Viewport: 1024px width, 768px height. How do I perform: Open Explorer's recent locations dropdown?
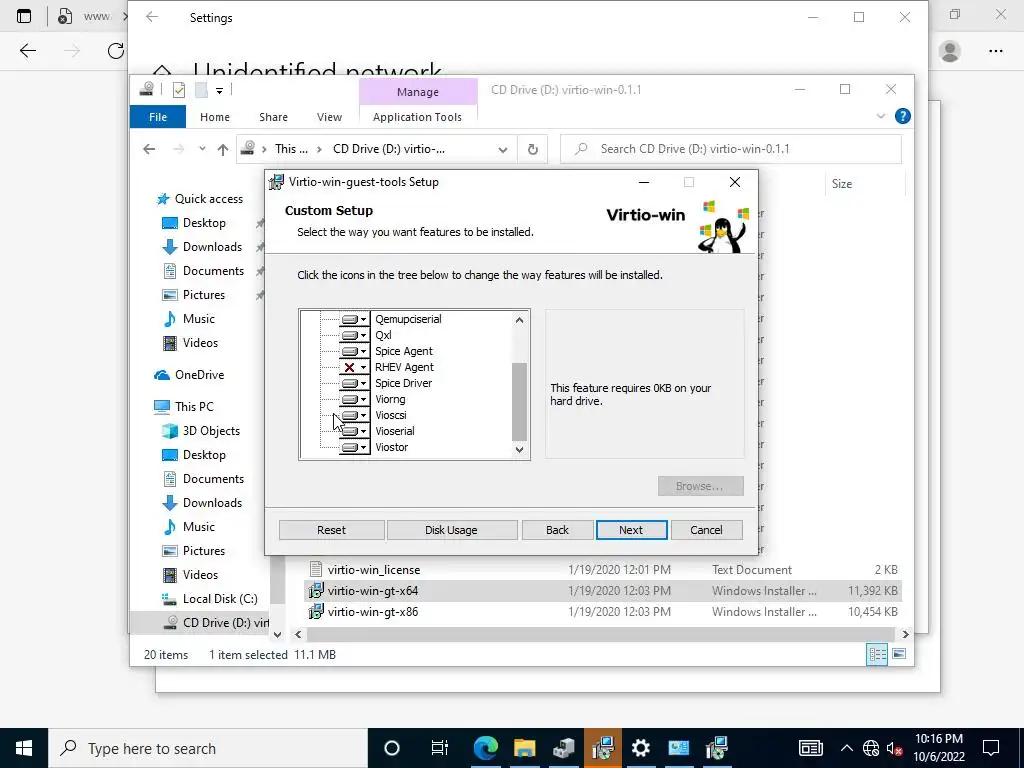tap(202, 149)
